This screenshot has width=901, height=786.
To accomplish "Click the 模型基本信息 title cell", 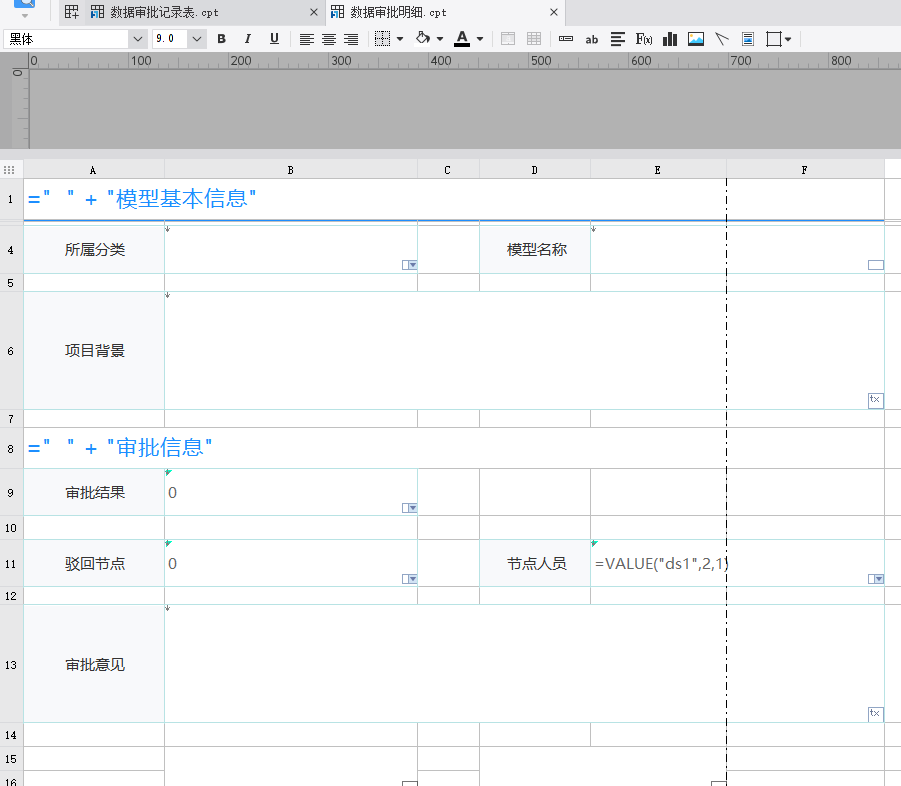I will 453,199.
